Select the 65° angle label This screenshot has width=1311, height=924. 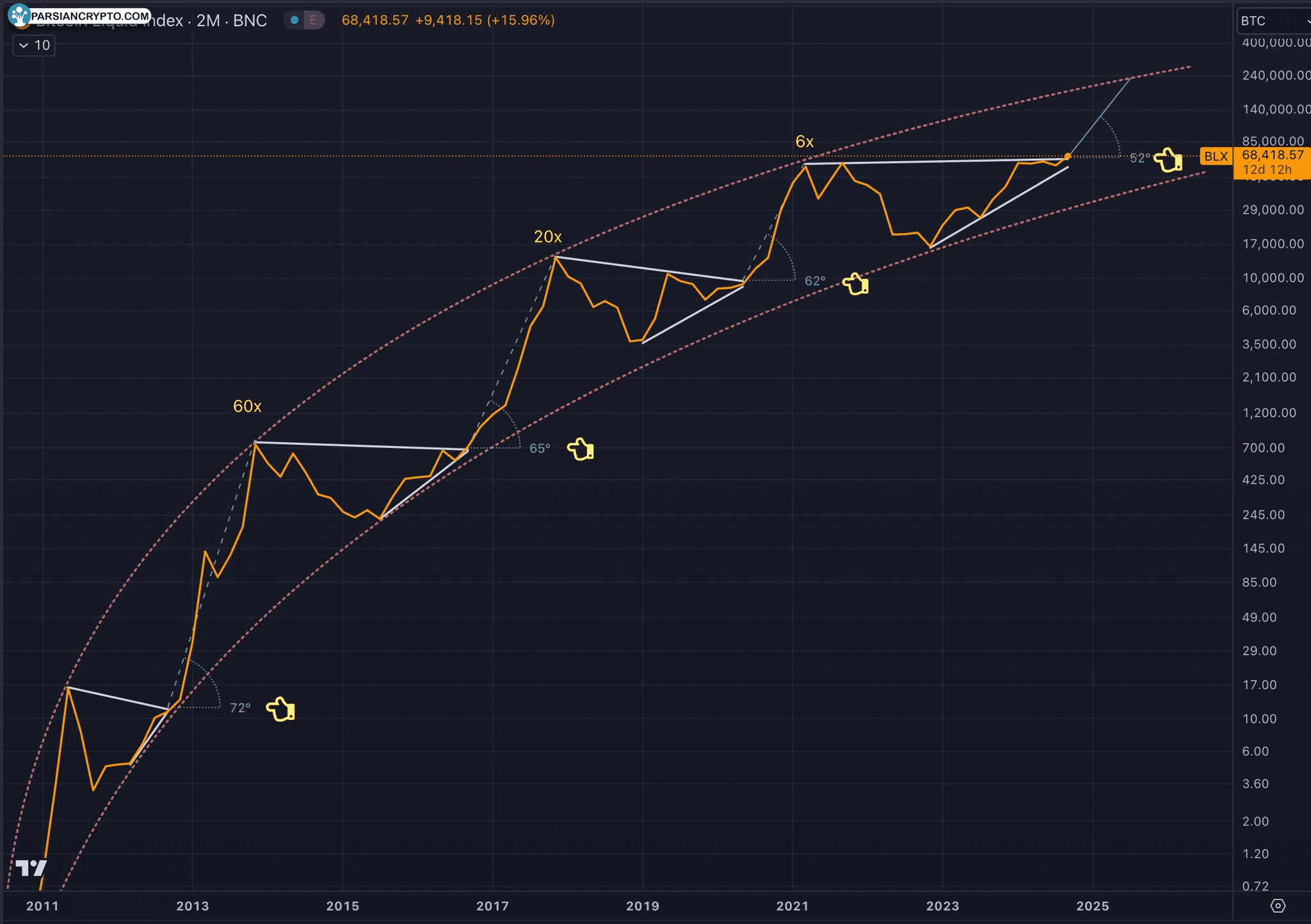[x=540, y=449]
